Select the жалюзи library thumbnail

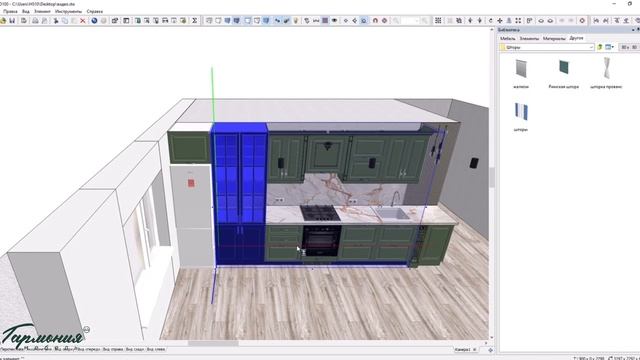click(x=521, y=73)
